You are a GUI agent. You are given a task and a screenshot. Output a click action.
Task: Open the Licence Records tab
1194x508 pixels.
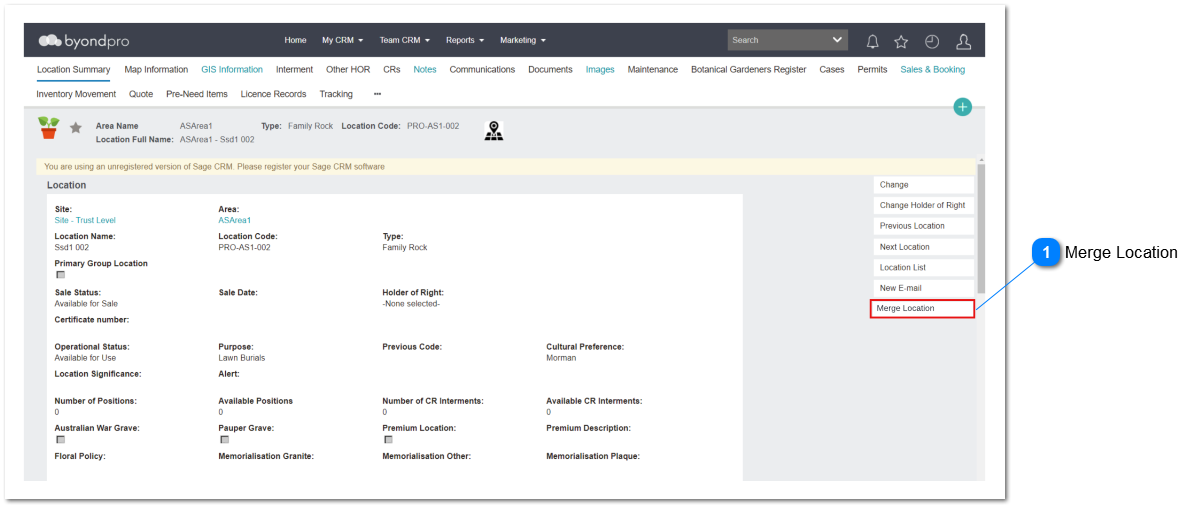pos(273,94)
